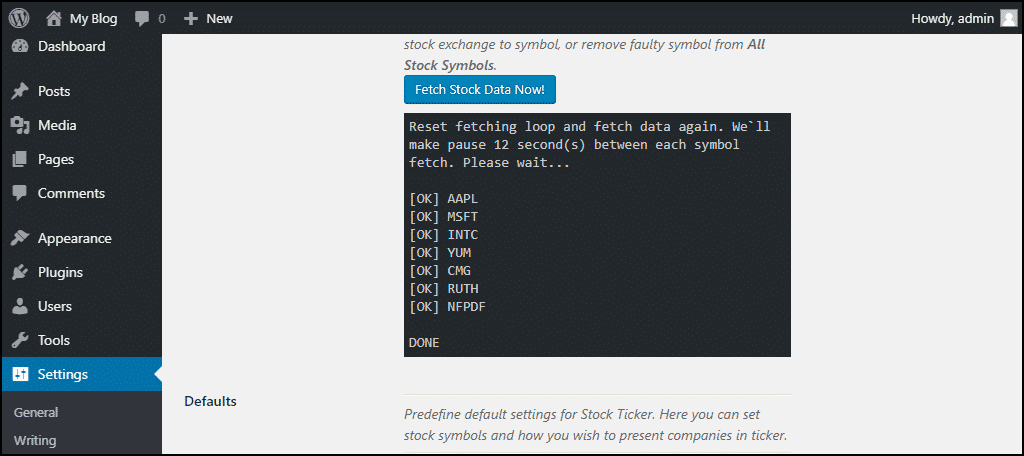Click the Tools wrench icon
Viewport: 1024px width, 456px height.
click(20, 340)
